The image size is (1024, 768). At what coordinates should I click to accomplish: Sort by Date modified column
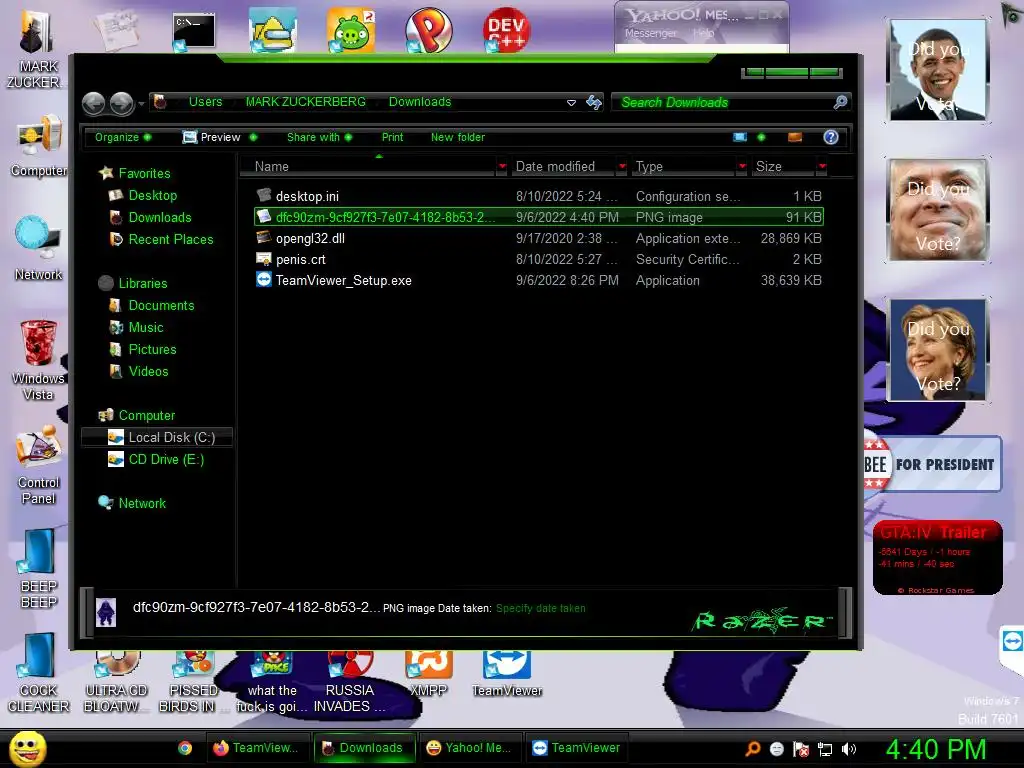(x=562, y=167)
